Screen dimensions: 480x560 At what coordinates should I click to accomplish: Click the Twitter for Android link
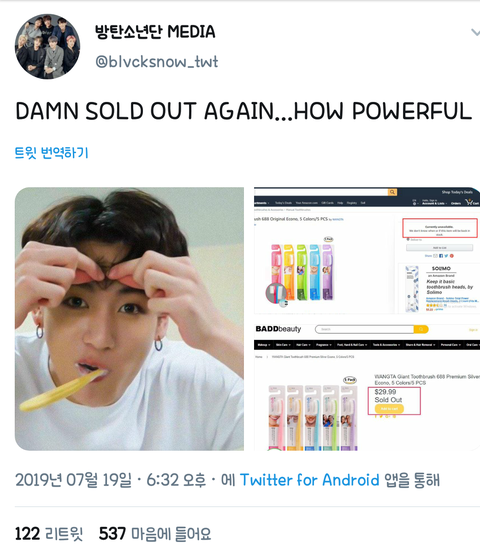[x=309, y=480]
